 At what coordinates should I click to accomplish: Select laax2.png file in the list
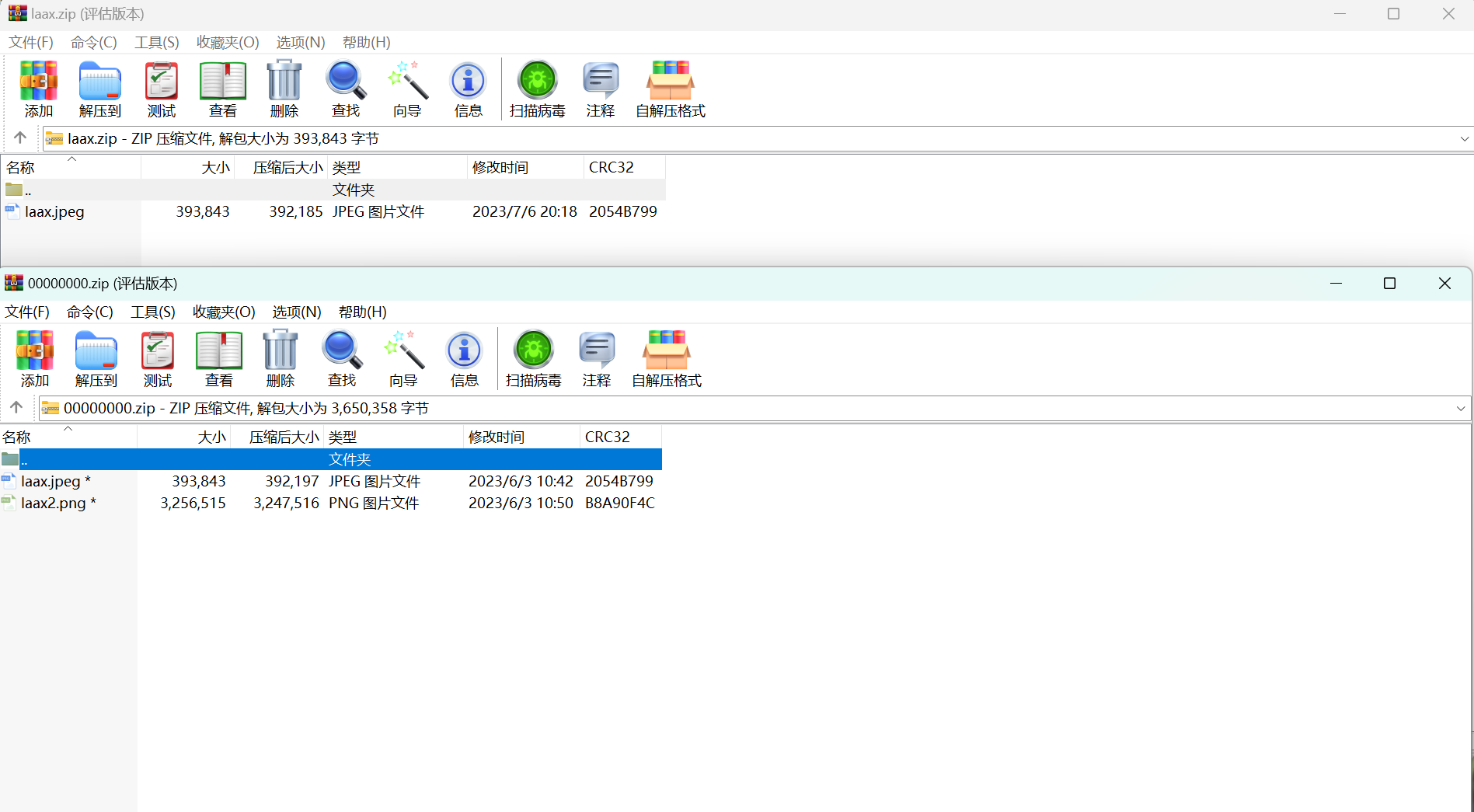tap(53, 504)
